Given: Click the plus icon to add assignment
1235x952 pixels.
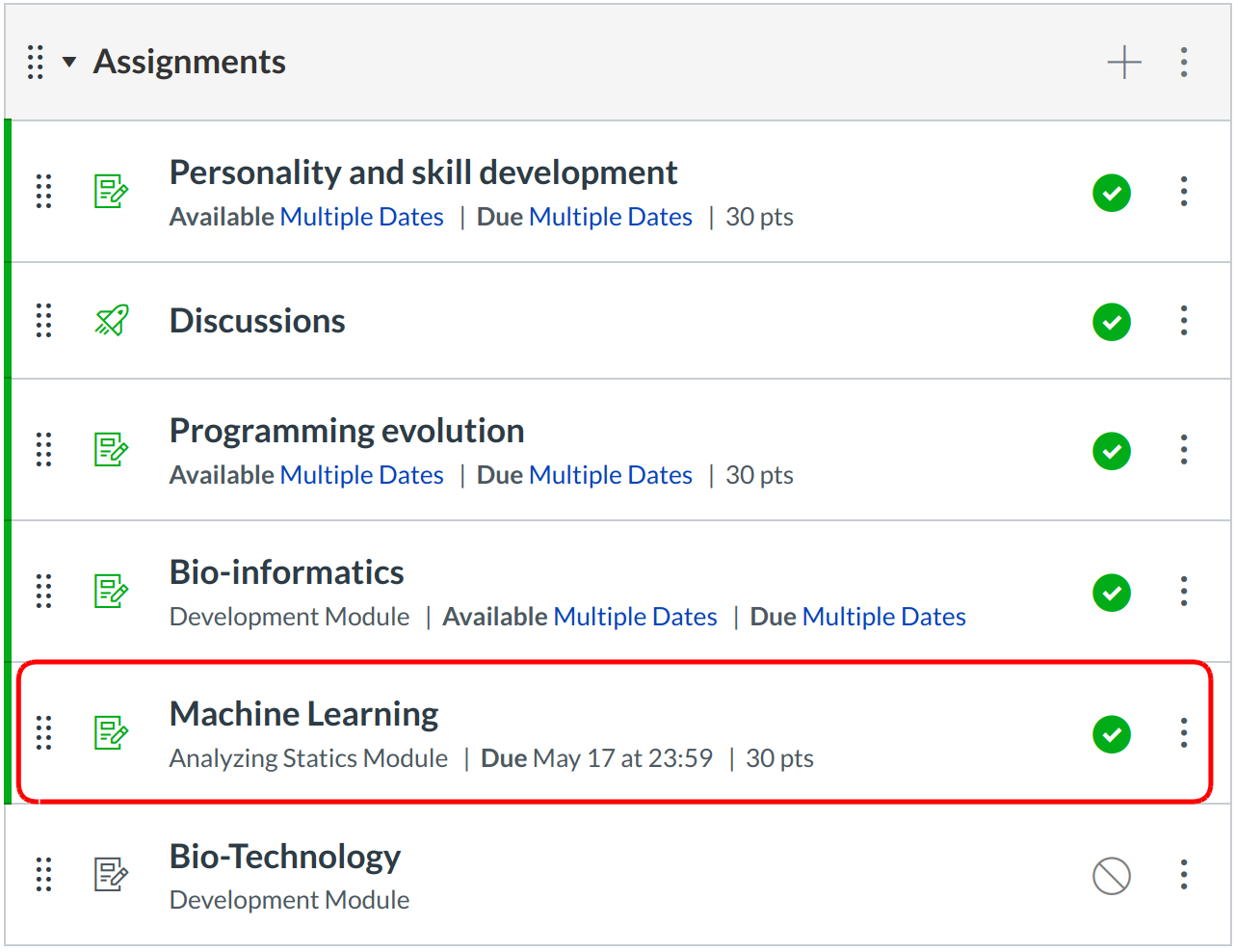Looking at the screenshot, I should 1123,63.
